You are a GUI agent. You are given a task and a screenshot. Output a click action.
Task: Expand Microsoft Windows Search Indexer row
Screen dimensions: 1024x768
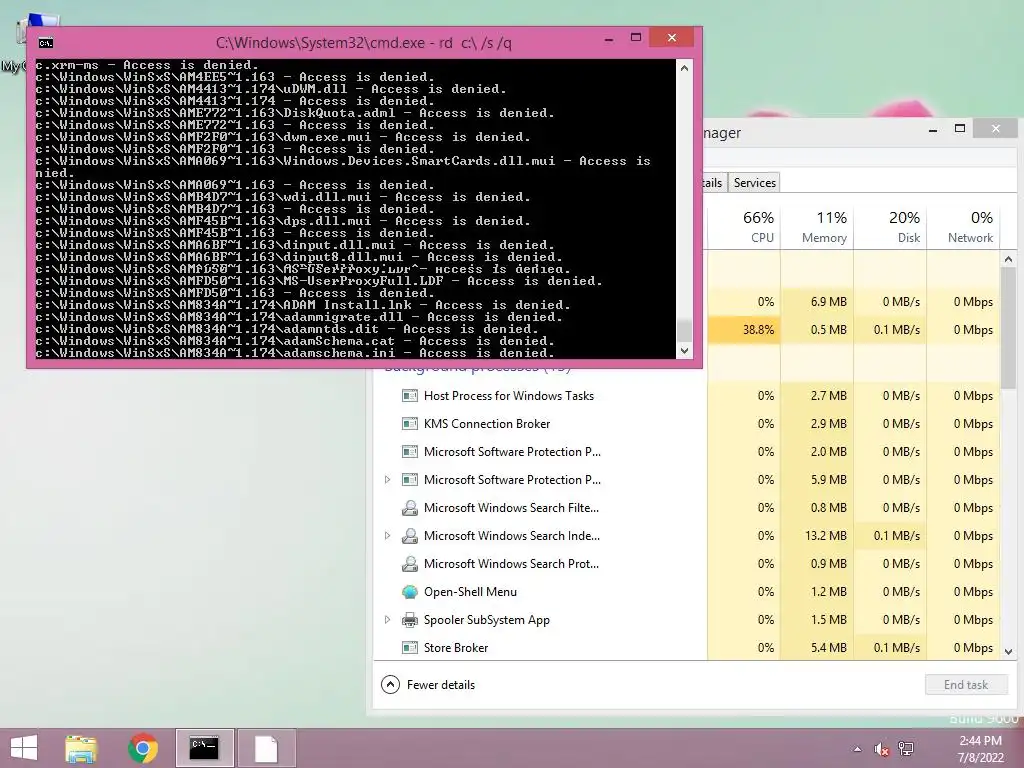387,536
